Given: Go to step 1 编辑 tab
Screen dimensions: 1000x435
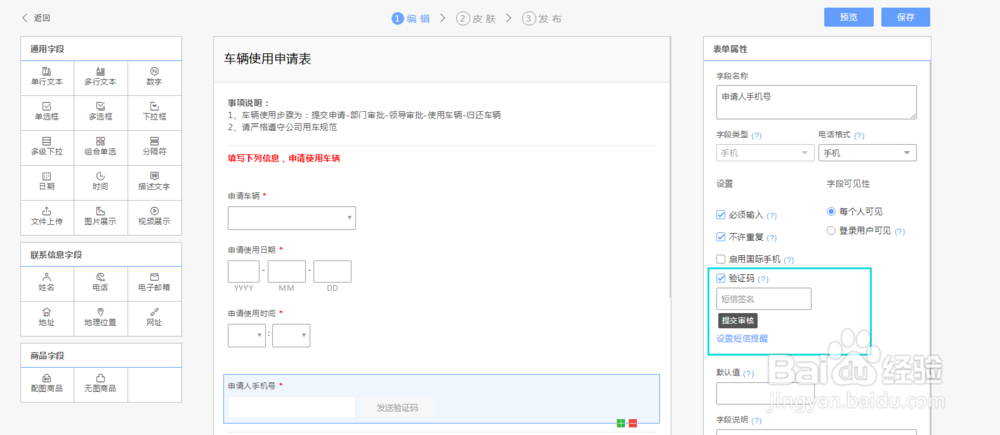Looking at the screenshot, I should point(412,18).
